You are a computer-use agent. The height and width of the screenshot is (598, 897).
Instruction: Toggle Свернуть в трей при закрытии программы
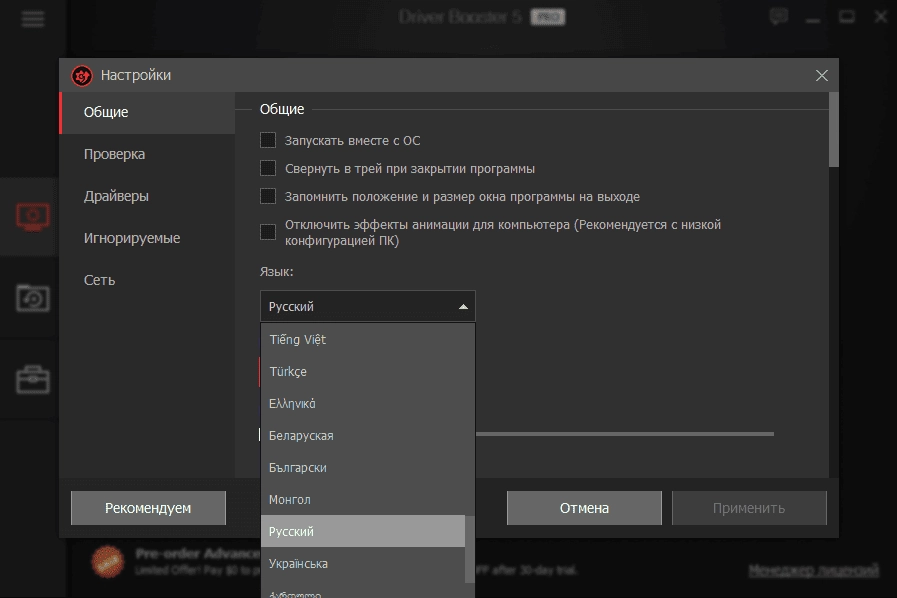click(268, 168)
